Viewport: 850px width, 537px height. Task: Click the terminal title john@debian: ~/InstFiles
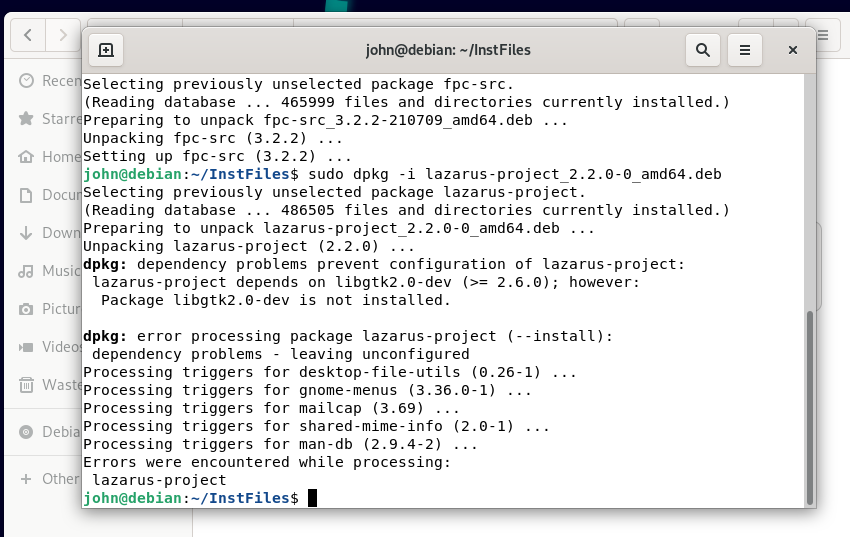point(448,50)
